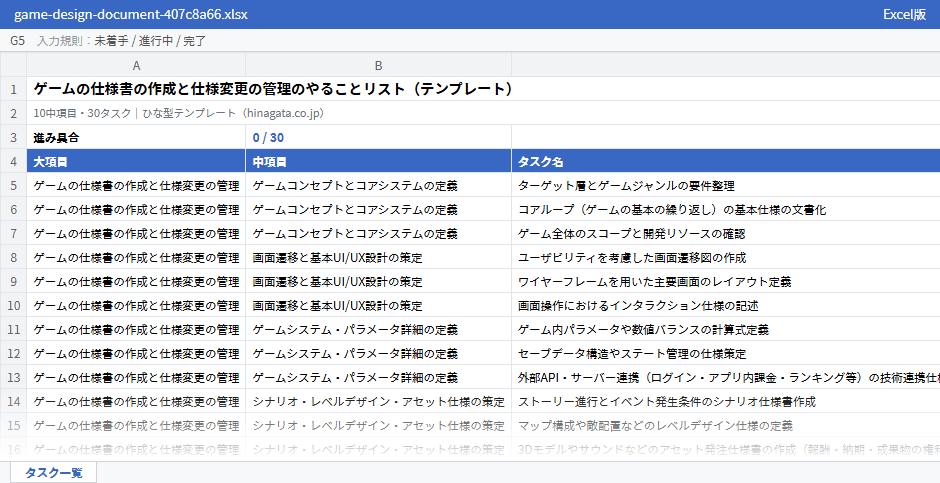Select cell マップ構成や敵配置などのレベルデザイン仕様の定義
Image resolution: width=940 pixels, height=483 pixels.
tap(725, 425)
